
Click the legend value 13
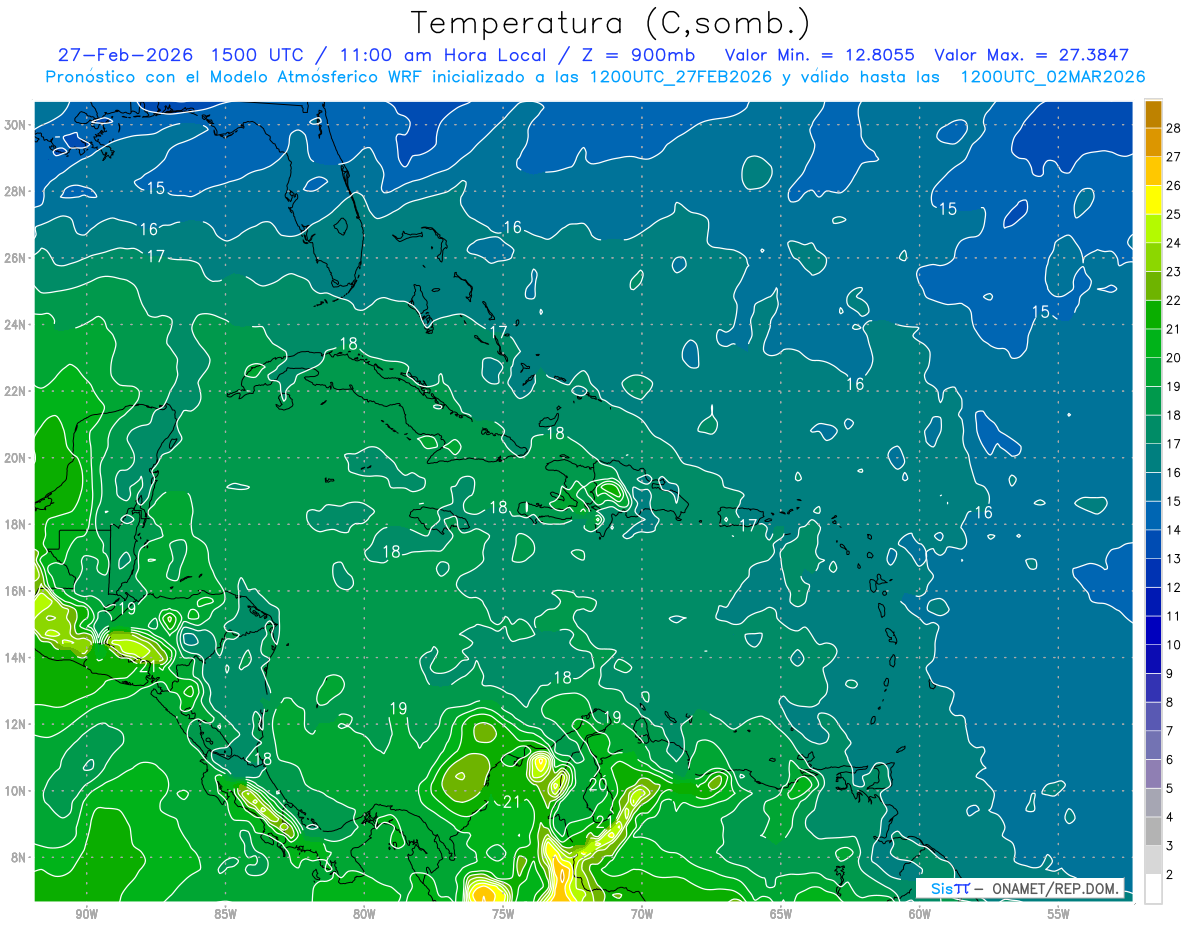1173,559
